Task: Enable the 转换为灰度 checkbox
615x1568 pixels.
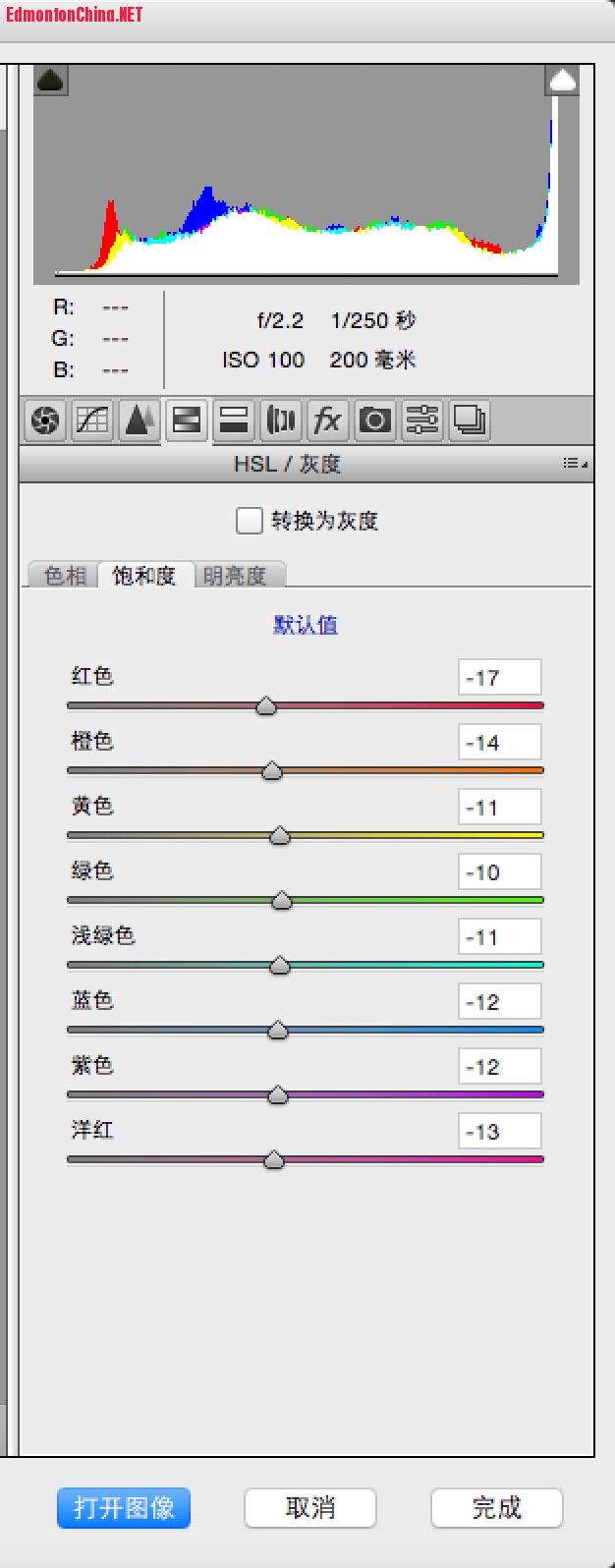Action: [249, 521]
